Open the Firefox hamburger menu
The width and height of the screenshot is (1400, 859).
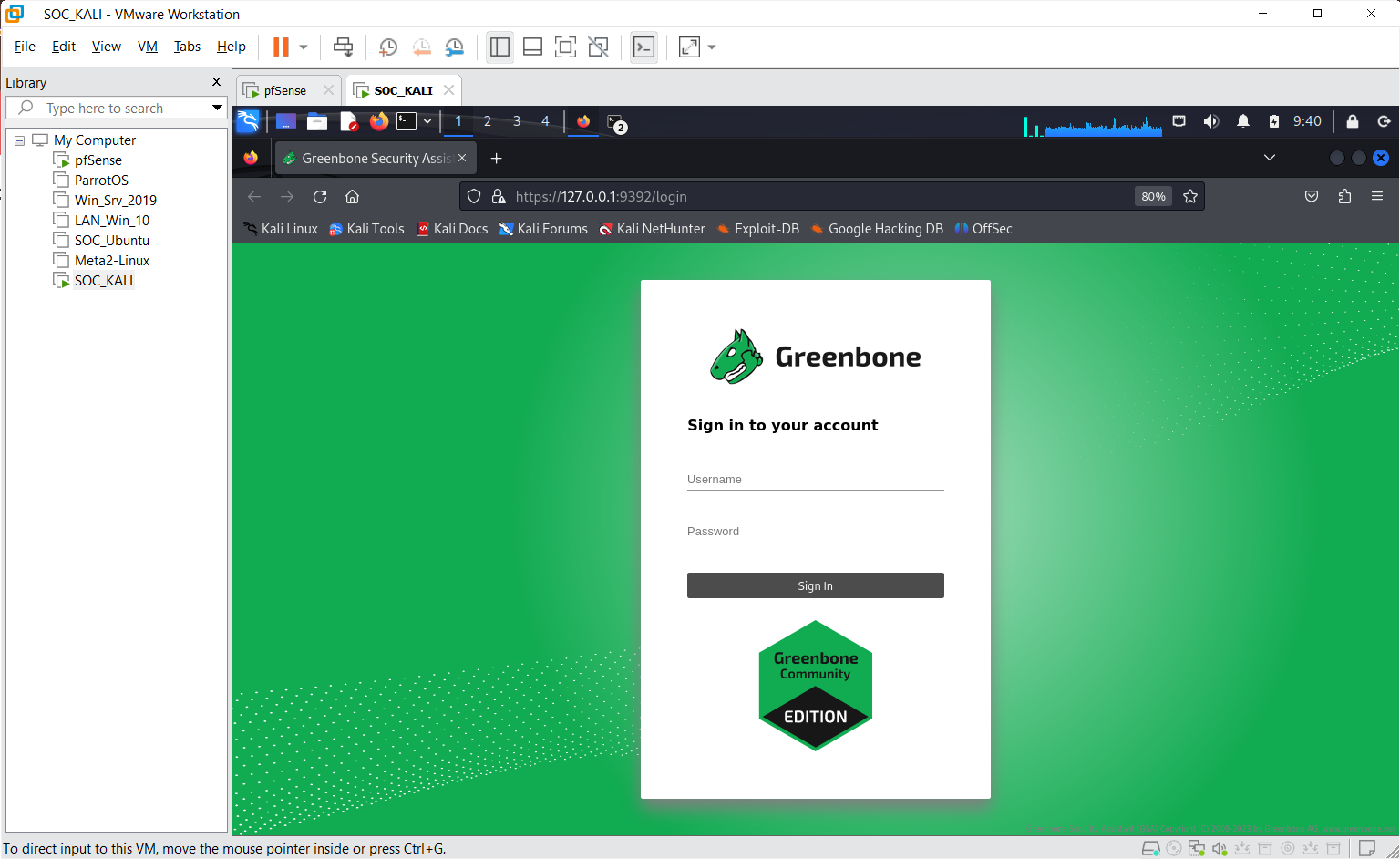(x=1377, y=196)
